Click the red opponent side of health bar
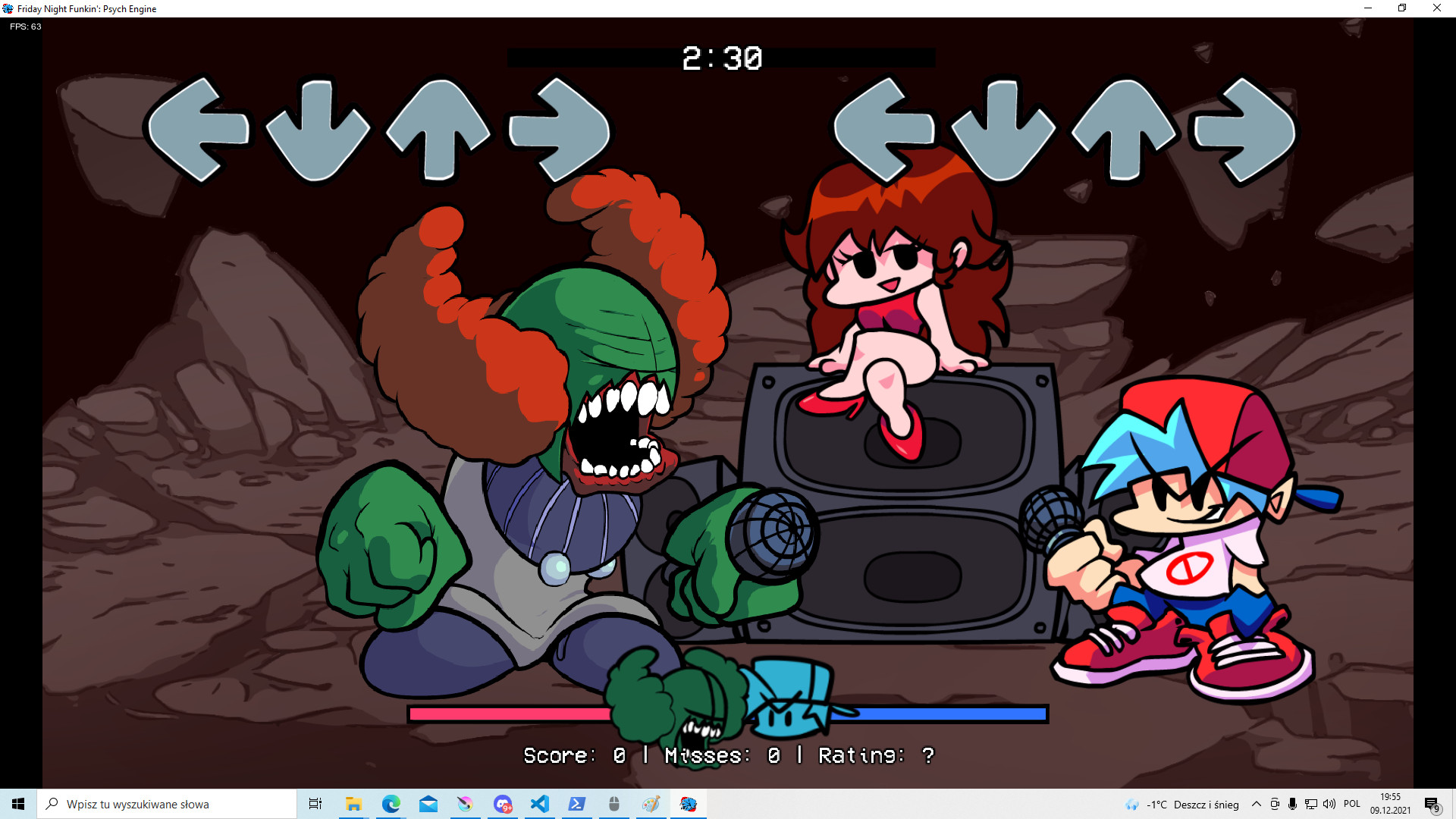Screen dimensions: 1456x819 coord(510,714)
